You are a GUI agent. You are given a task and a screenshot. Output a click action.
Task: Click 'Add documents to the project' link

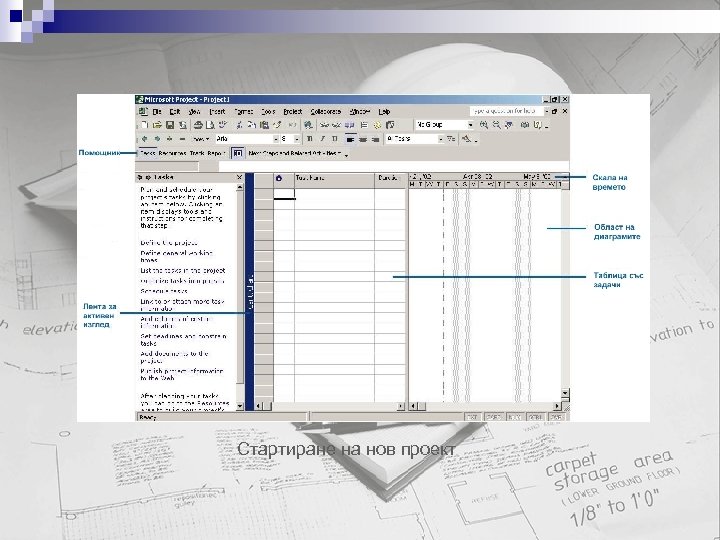(x=174, y=357)
